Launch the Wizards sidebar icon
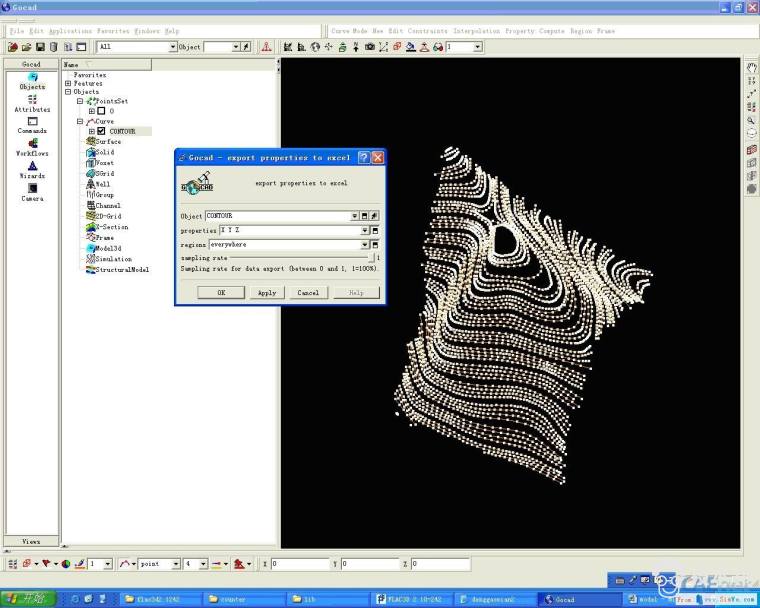Image resolution: width=760 pixels, height=608 pixels. (32, 168)
